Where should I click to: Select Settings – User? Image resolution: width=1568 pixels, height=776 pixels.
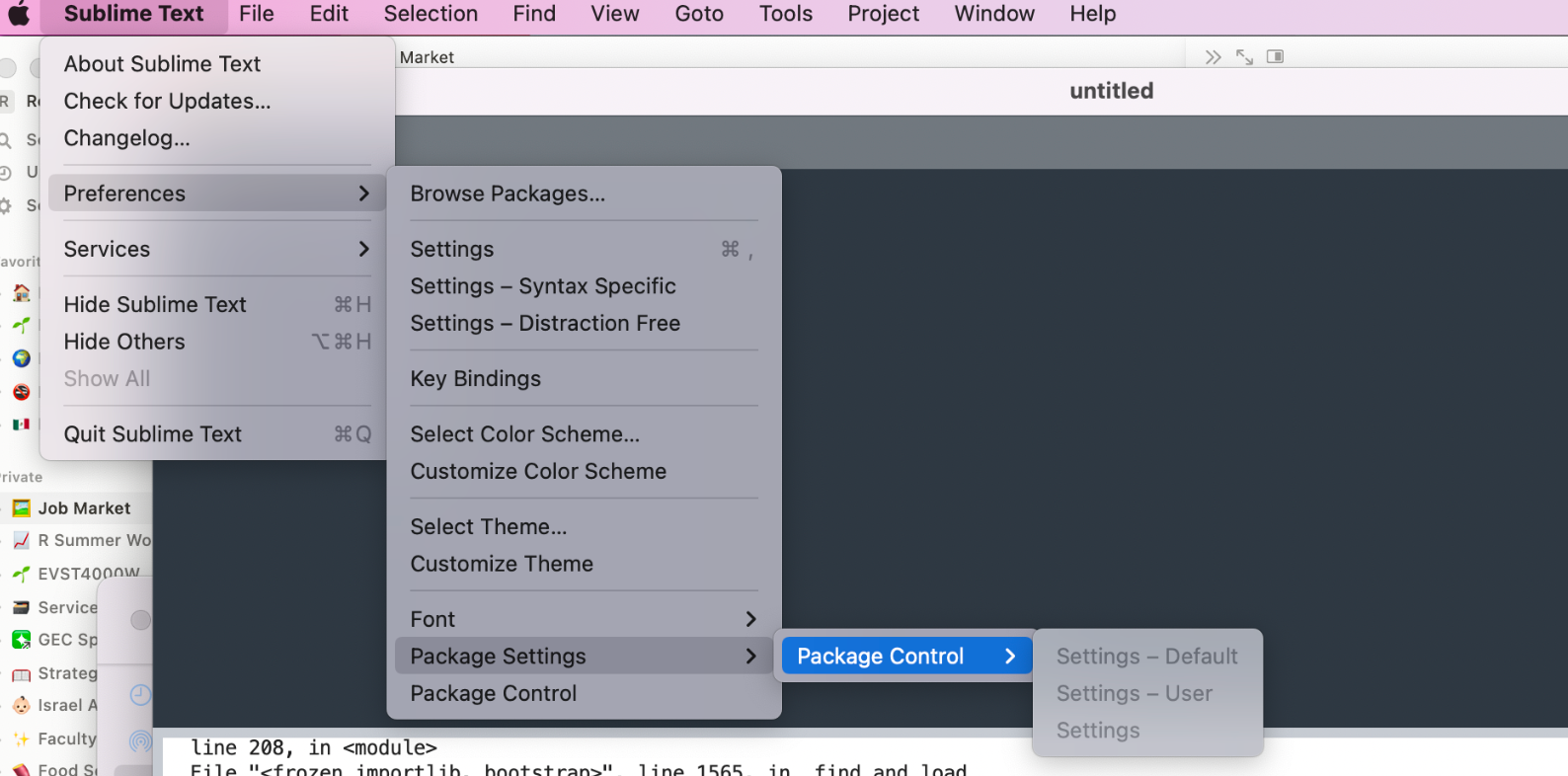click(1147, 694)
